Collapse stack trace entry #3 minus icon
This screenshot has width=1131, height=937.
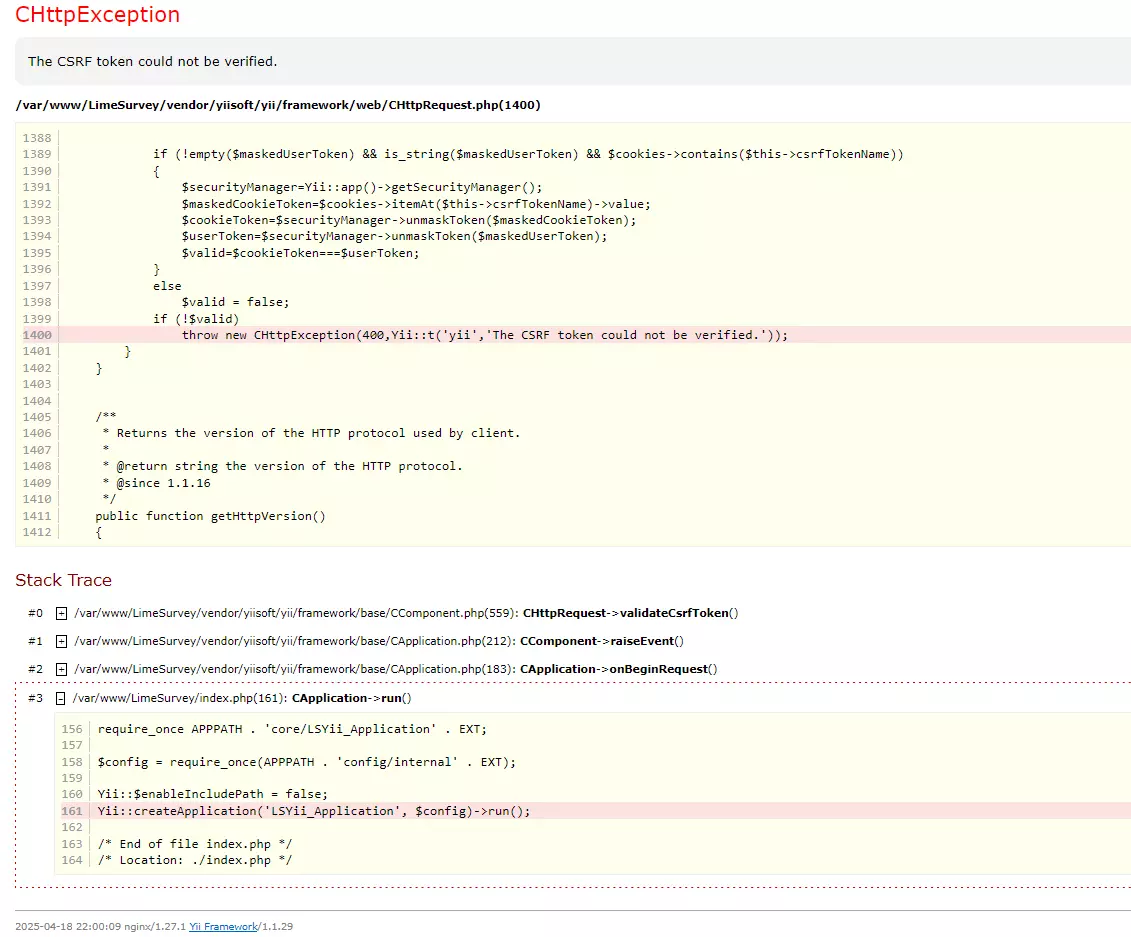point(61,698)
